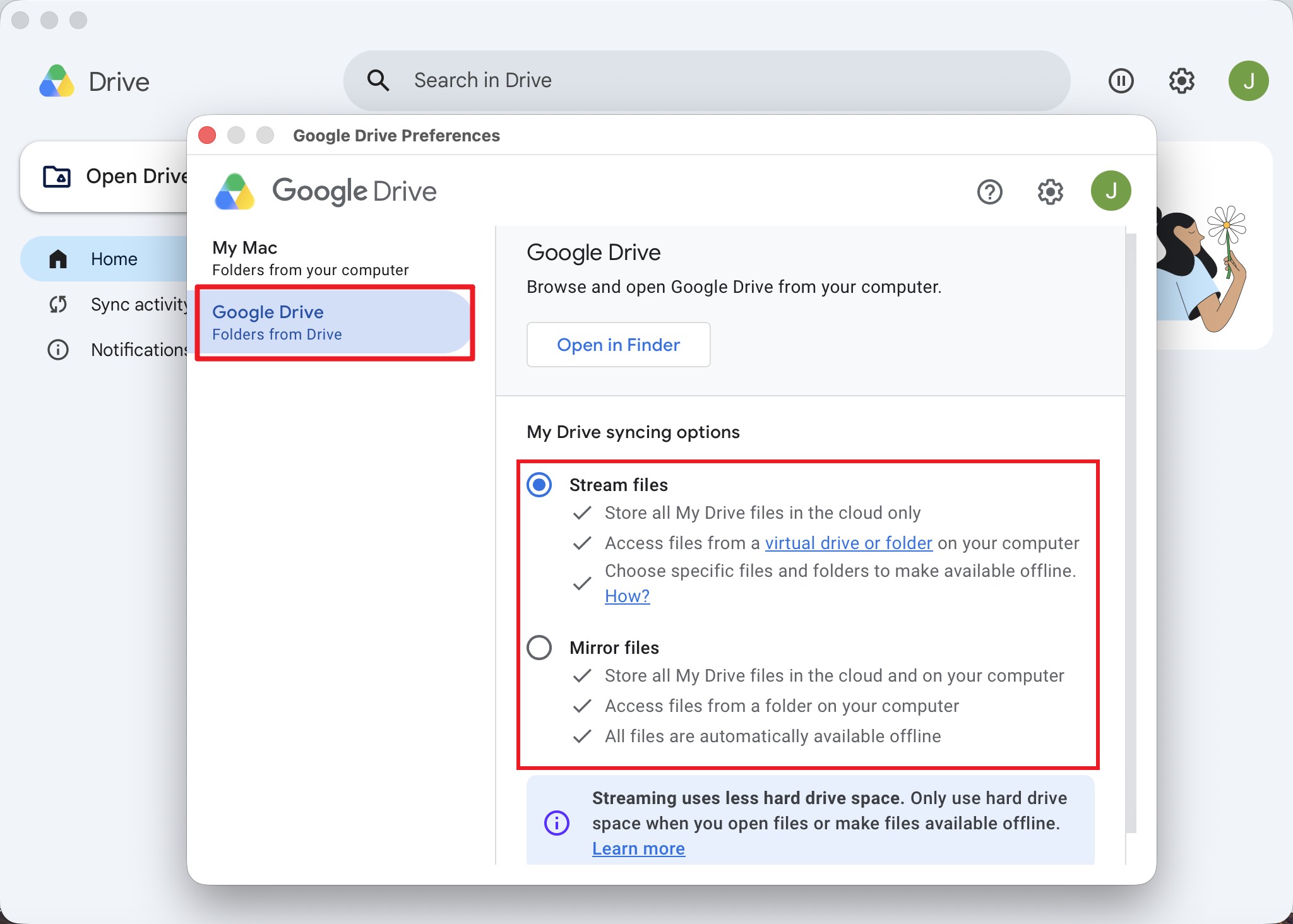Click the Preferences pane vertical scrollbar

click(x=1131, y=533)
